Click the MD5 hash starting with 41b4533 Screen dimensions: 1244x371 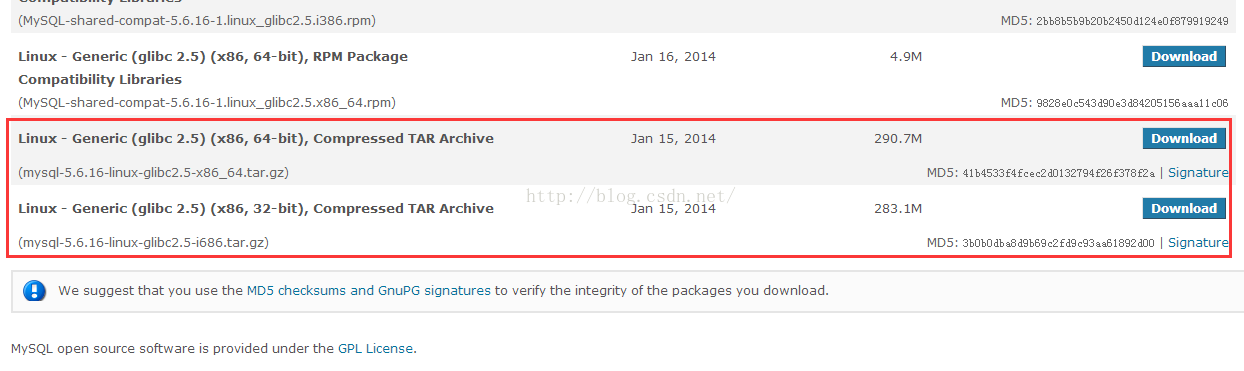pos(1058,174)
